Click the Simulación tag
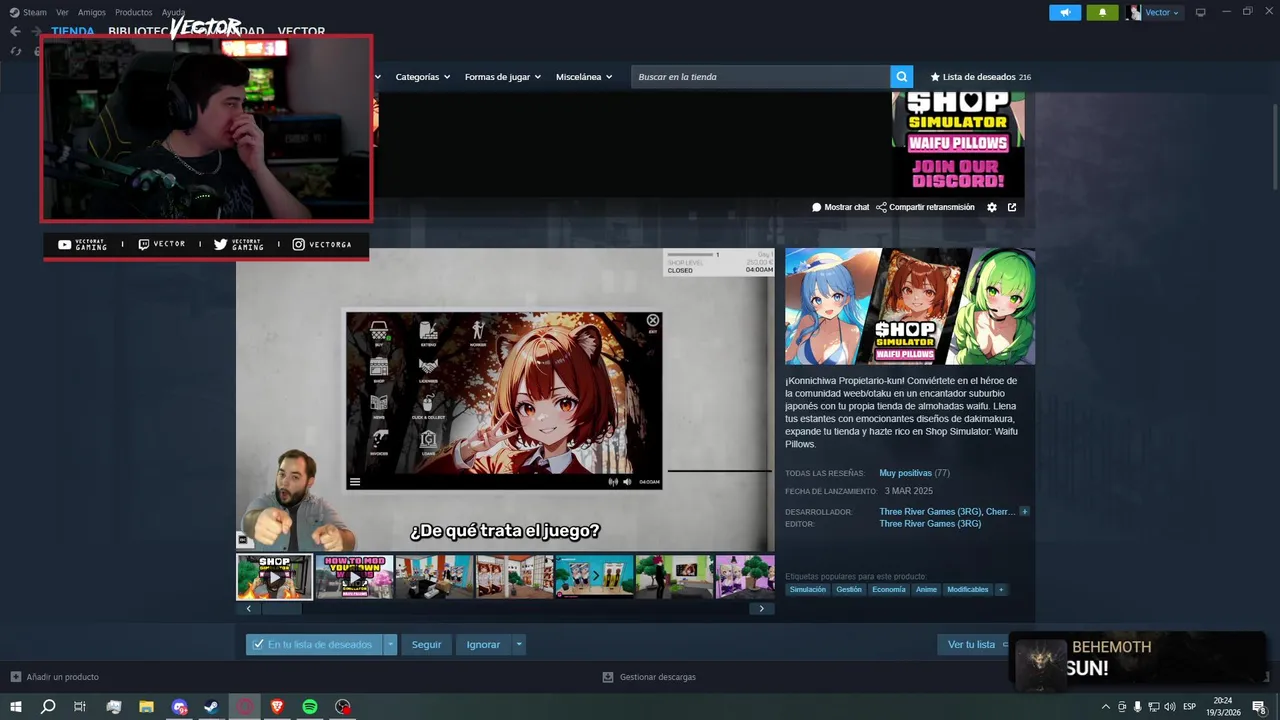 pos(808,590)
